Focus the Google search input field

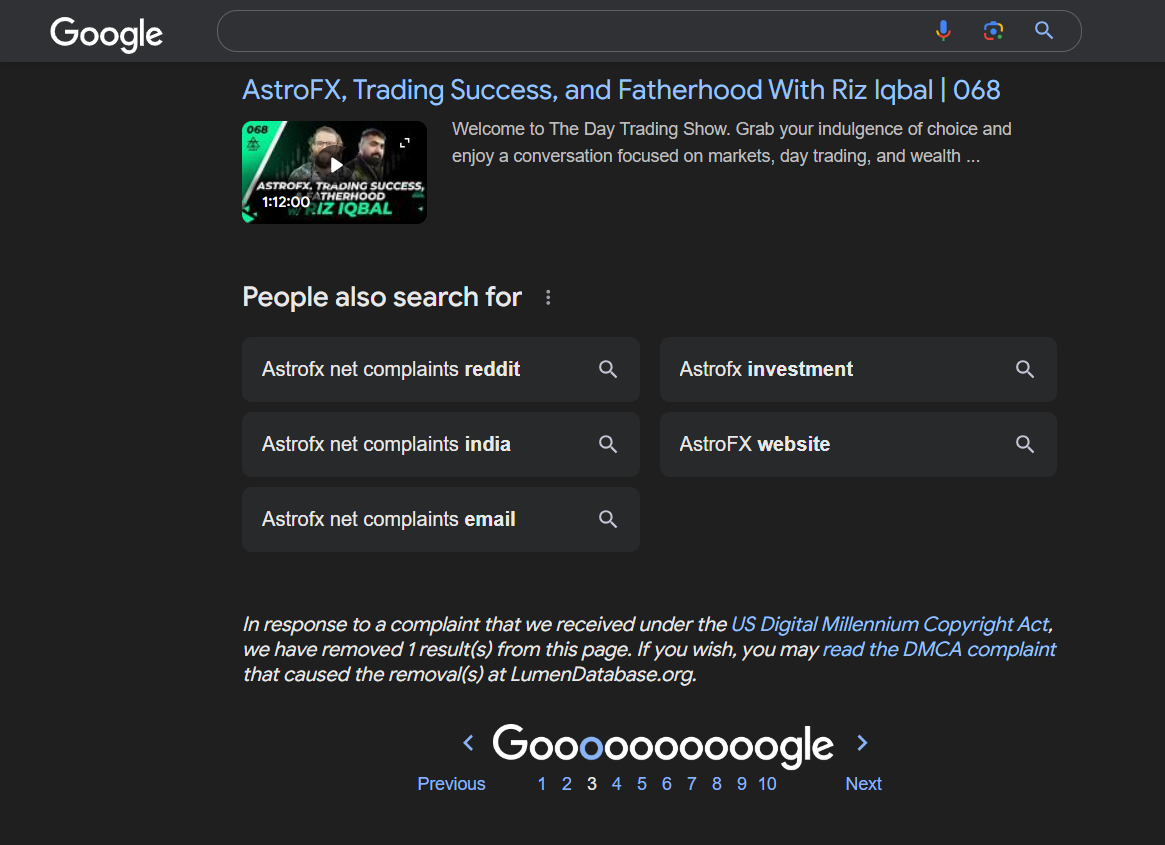coord(572,30)
